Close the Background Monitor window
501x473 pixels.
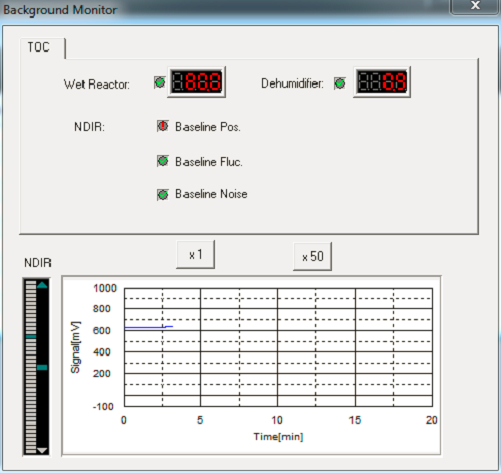[475, 6]
